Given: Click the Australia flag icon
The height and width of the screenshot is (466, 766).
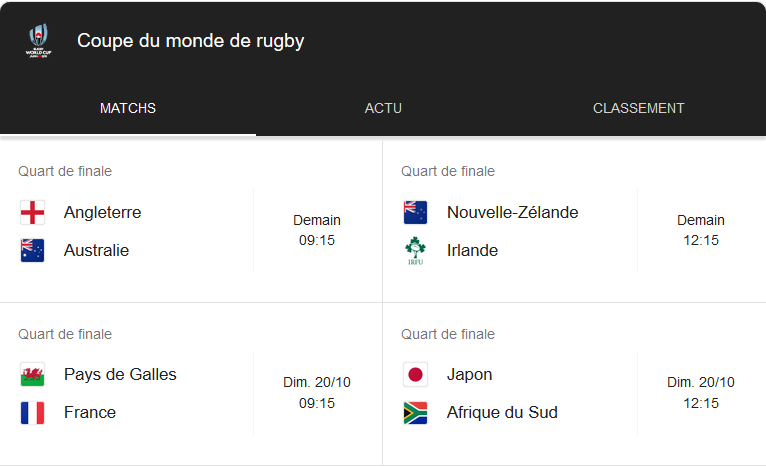Looking at the screenshot, I should [x=32, y=250].
